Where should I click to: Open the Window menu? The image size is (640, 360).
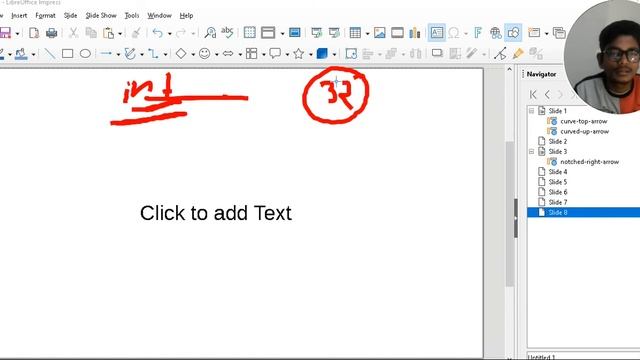coord(160,16)
